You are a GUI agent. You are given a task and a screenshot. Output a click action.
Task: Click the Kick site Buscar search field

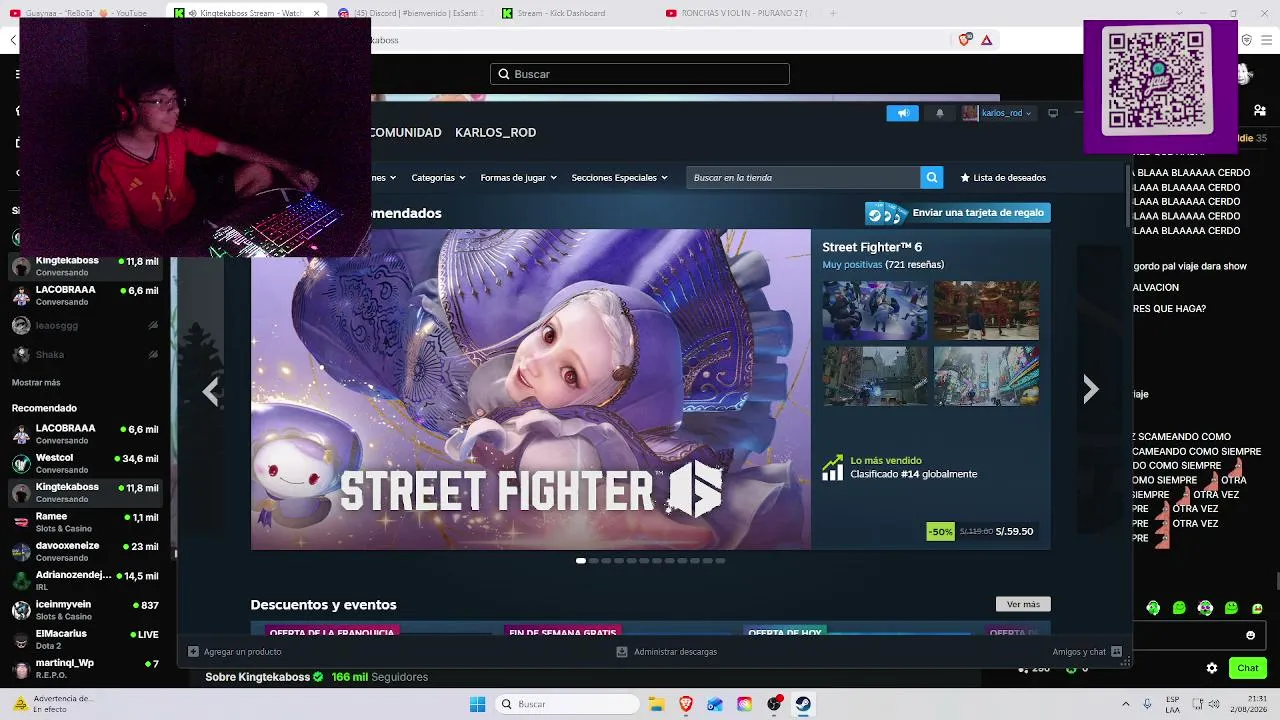click(x=640, y=74)
